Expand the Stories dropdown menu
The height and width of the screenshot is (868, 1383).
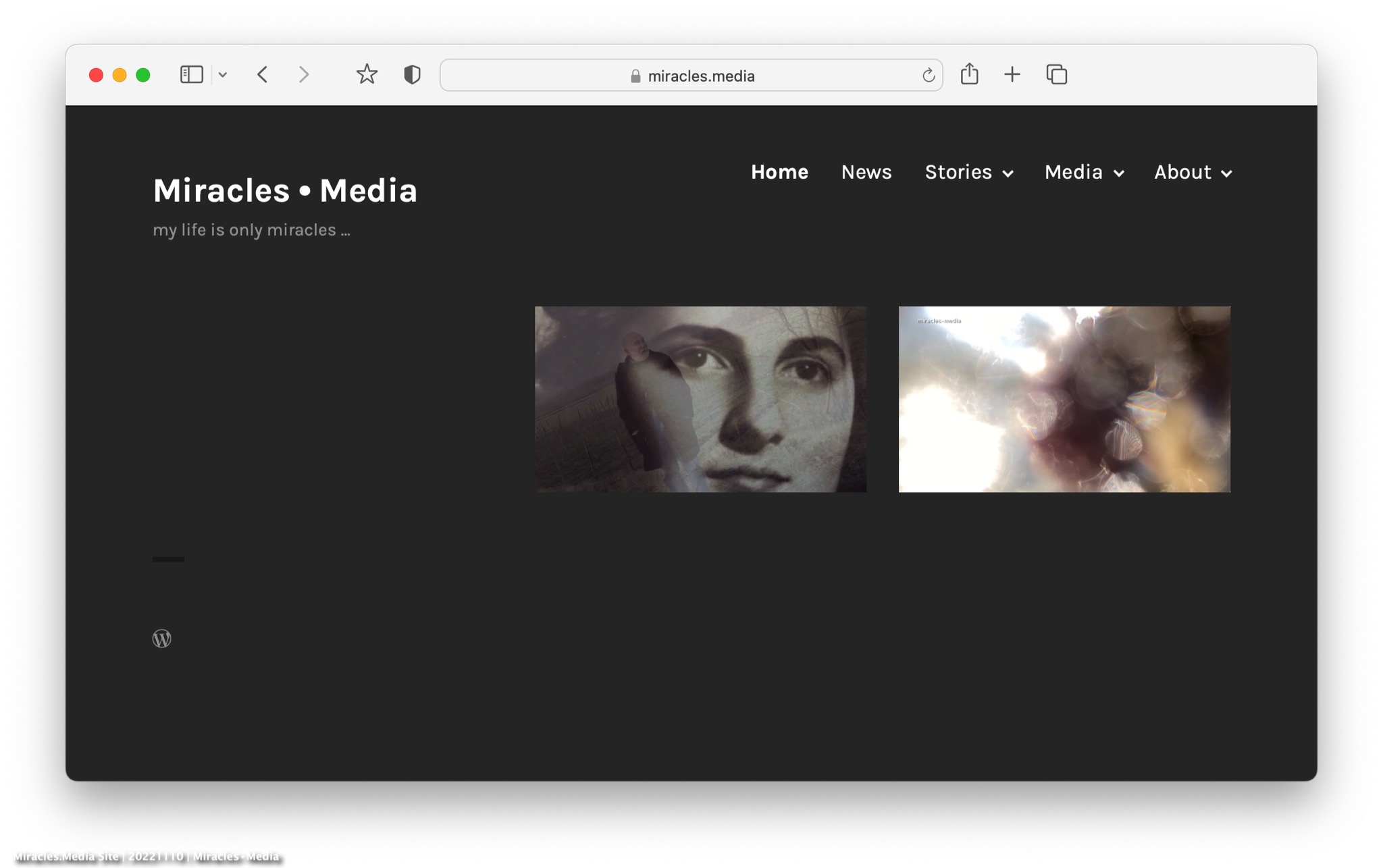coord(969,172)
